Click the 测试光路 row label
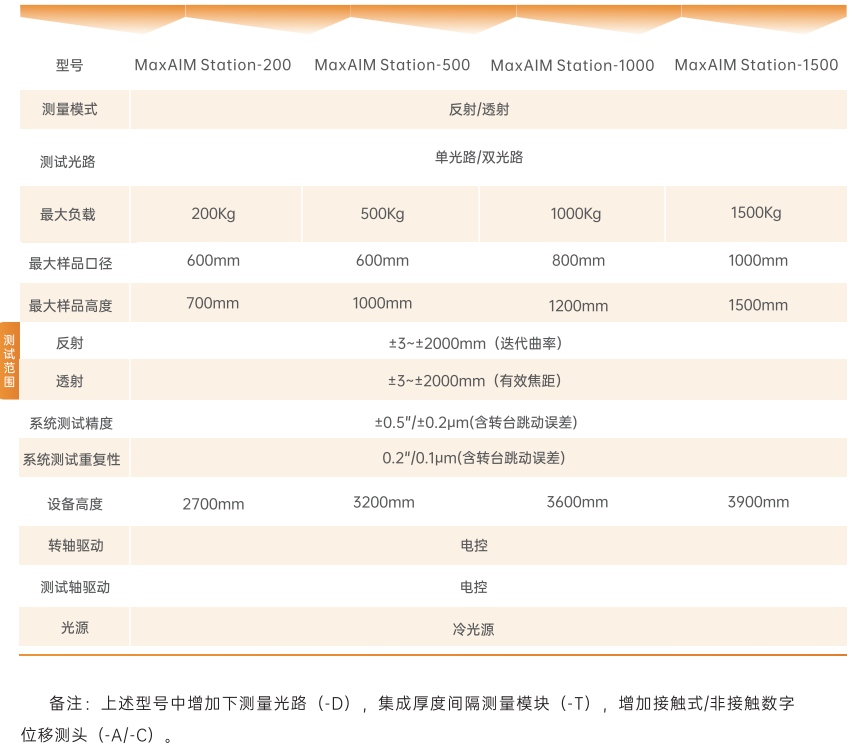852x749 pixels. click(x=67, y=161)
